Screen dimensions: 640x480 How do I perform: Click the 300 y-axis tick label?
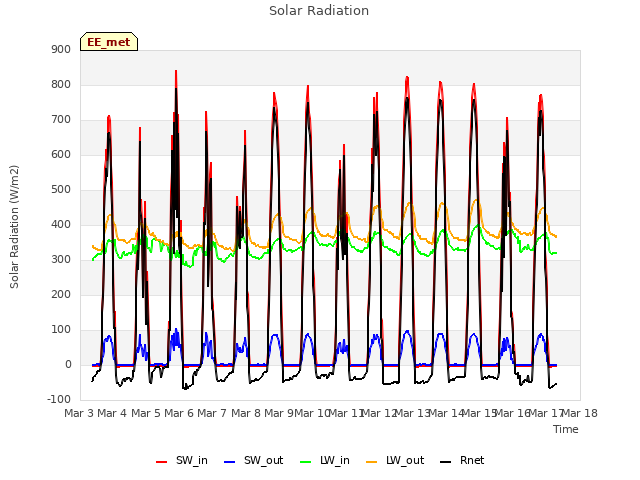61,260
